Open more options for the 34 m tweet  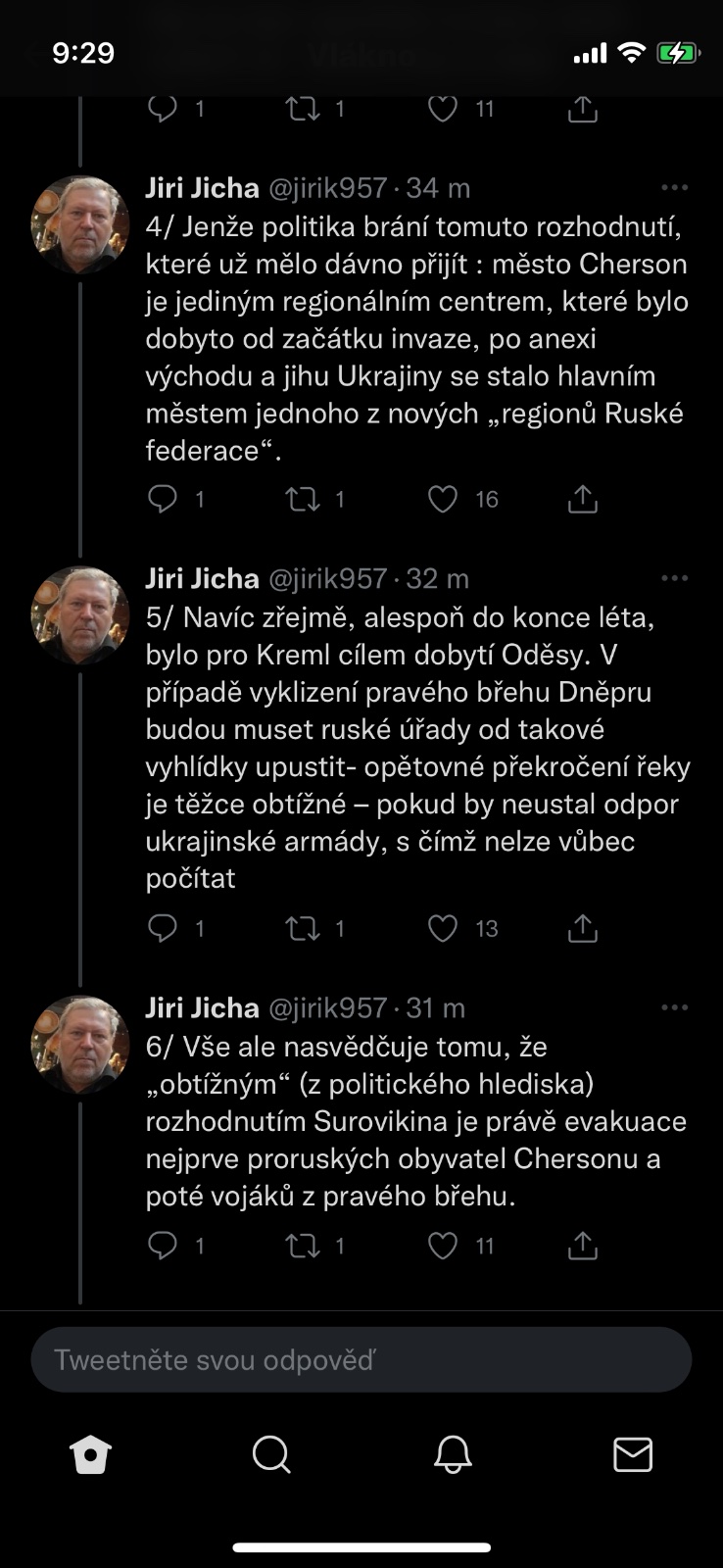(674, 187)
